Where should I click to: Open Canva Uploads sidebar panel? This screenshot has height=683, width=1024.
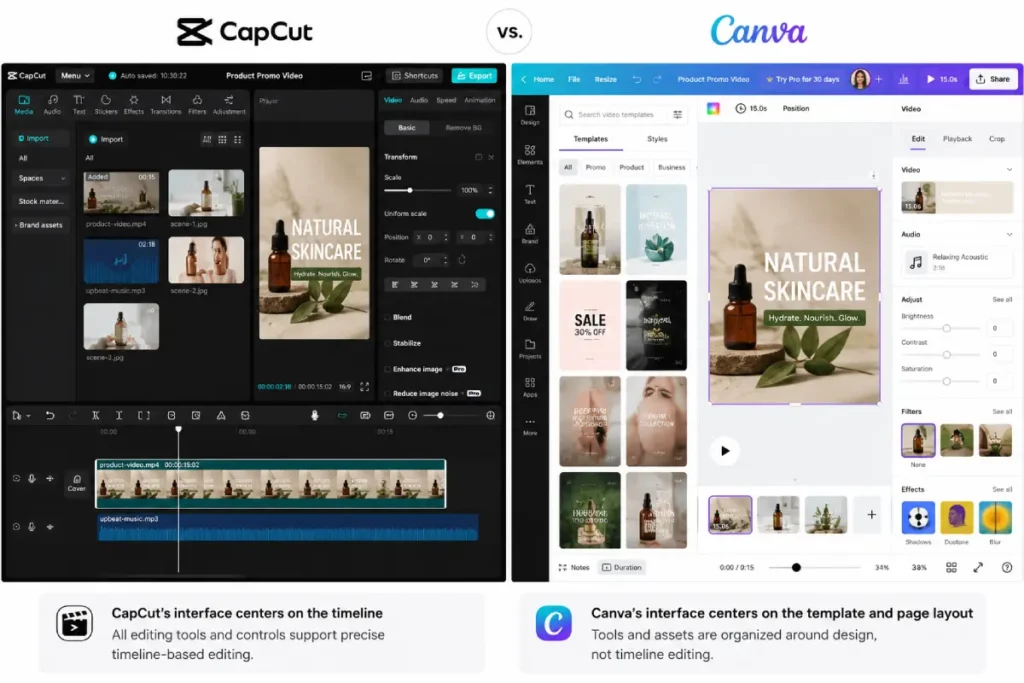[x=530, y=273]
